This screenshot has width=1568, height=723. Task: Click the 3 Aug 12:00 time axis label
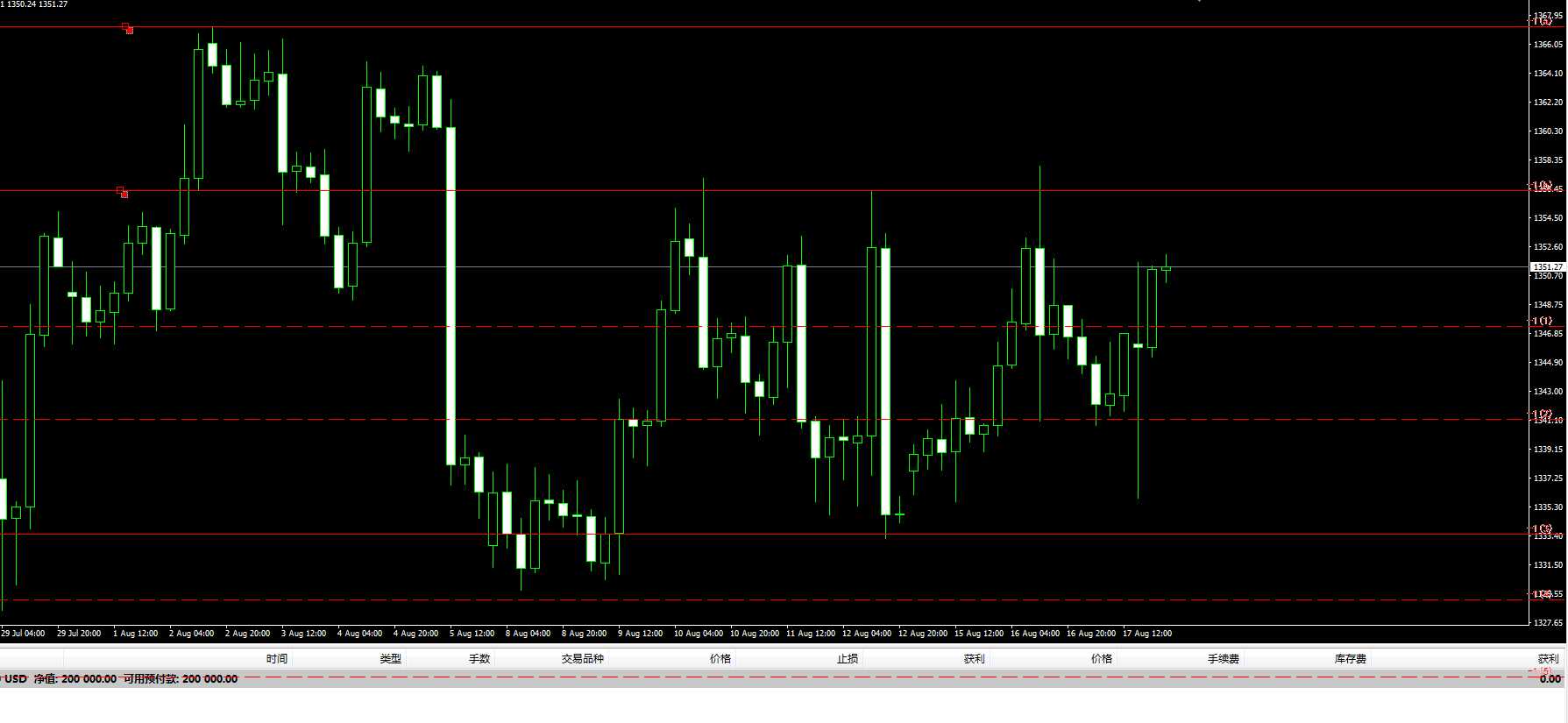304,634
